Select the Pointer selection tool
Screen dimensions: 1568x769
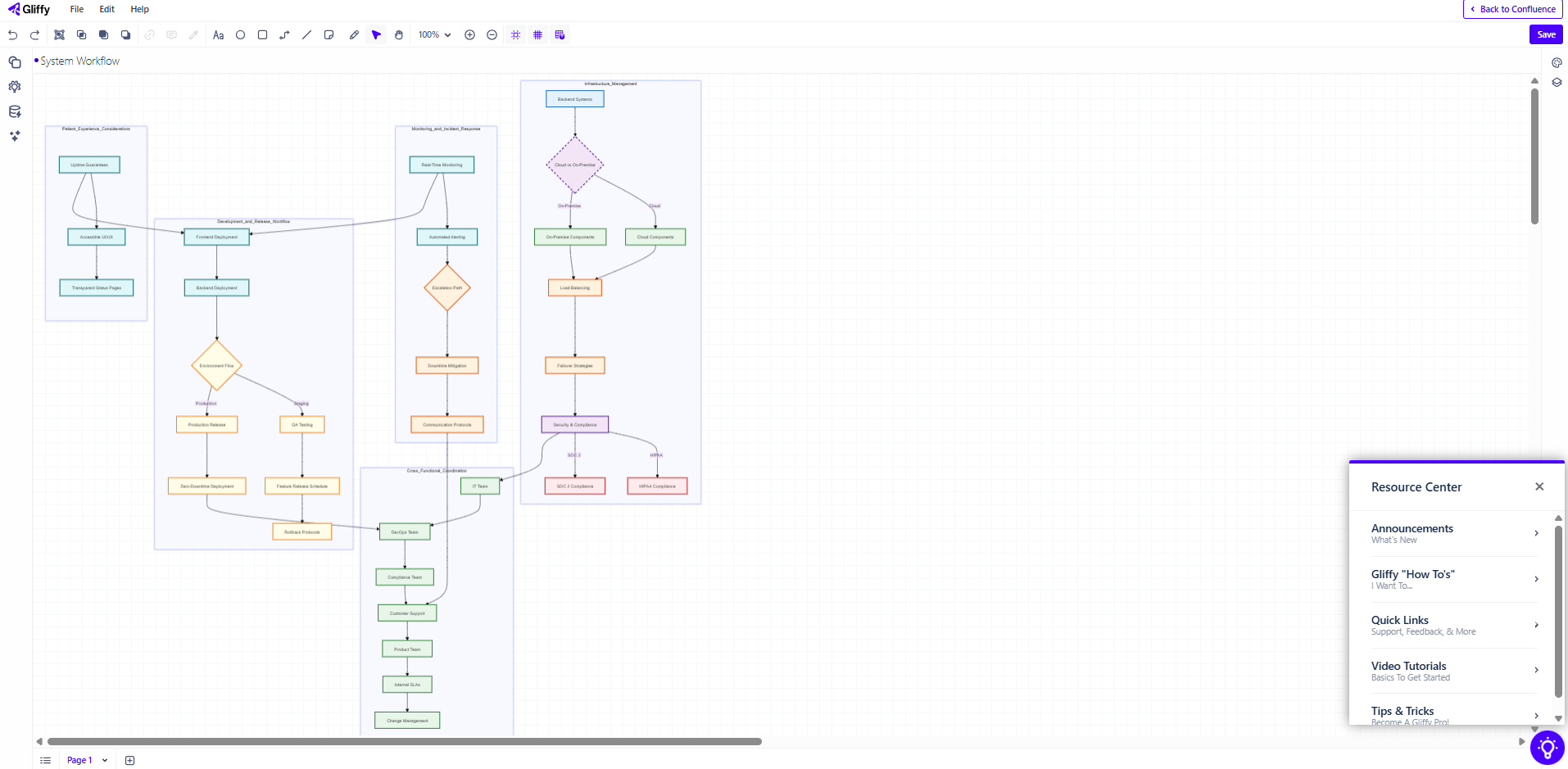376,35
